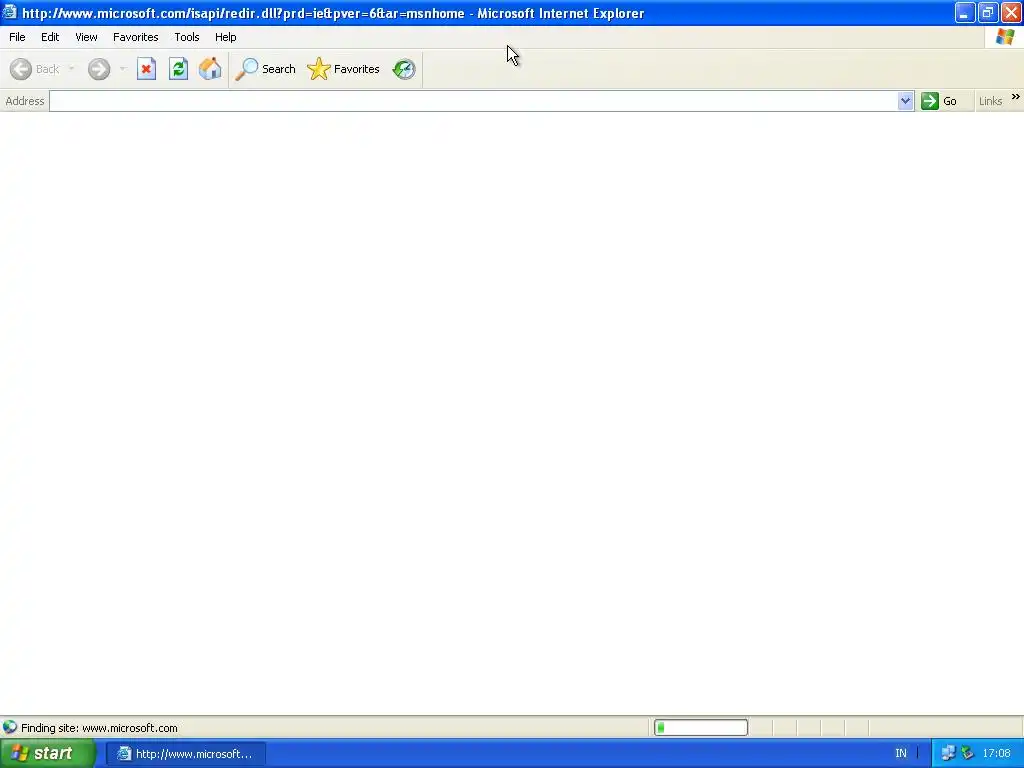Viewport: 1024px width, 768px height.
Task: Open the Favorites star panel
Action: tap(344, 69)
